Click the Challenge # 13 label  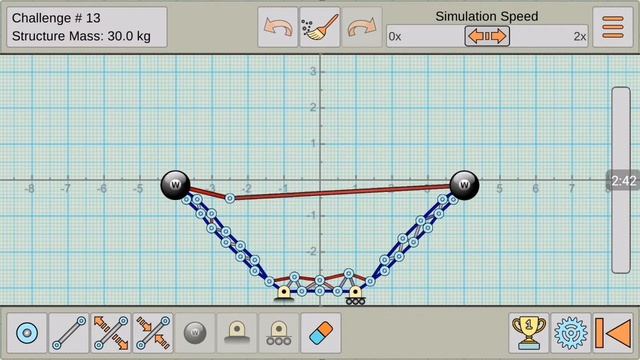tap(56, 18)
